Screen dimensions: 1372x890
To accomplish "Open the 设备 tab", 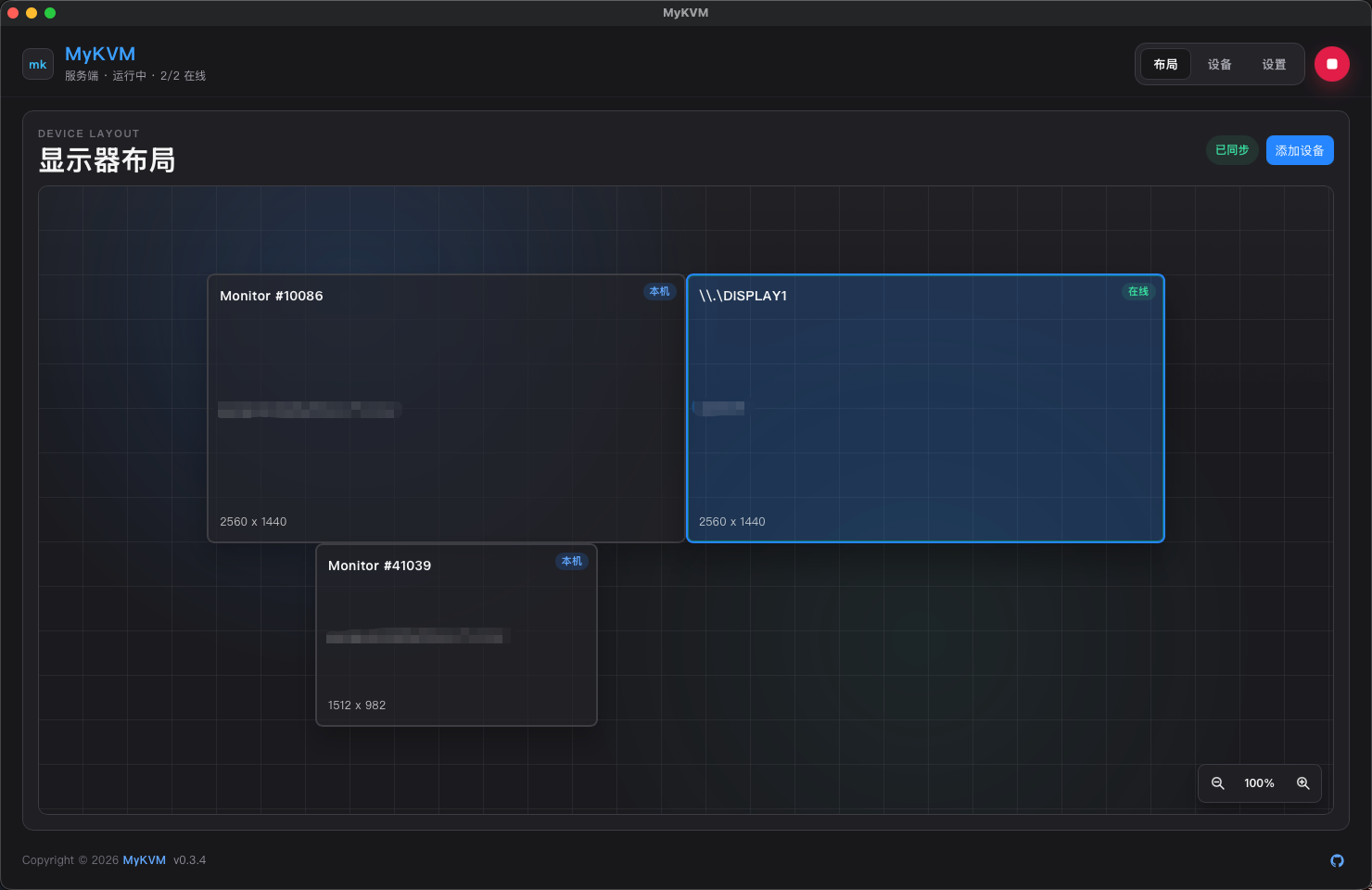I will click(1219, 64).
